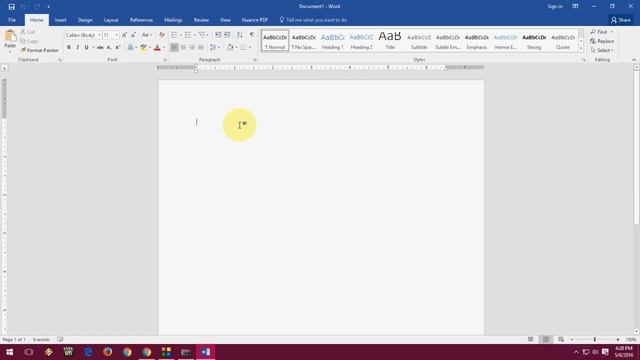
Task: Apply the Title style
Action: [390, 41]
